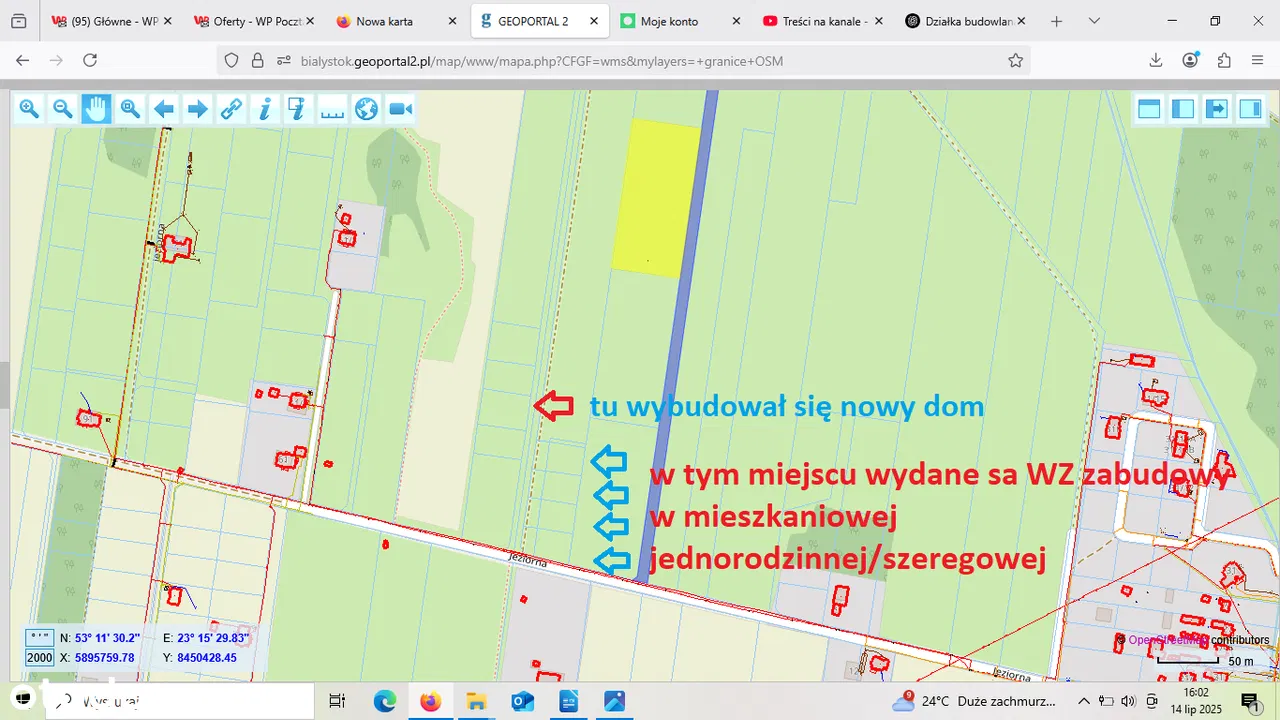Select the info identify tool
The image size is (1280, 720).
(x=265, y=109)
